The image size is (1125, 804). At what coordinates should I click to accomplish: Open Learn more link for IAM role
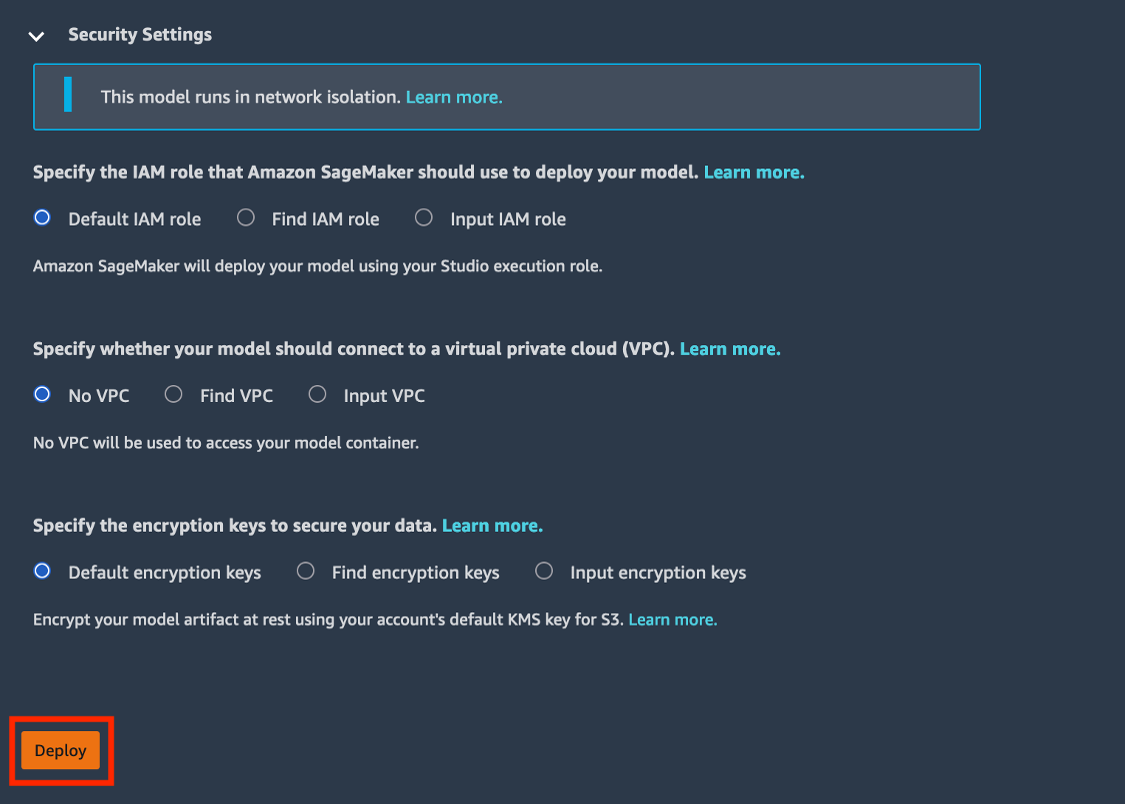754,173
